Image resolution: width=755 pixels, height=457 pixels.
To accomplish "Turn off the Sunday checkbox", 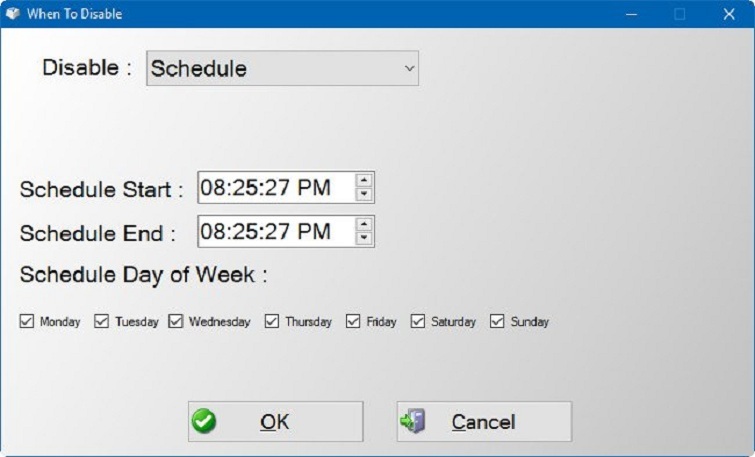I will point(497,322).
